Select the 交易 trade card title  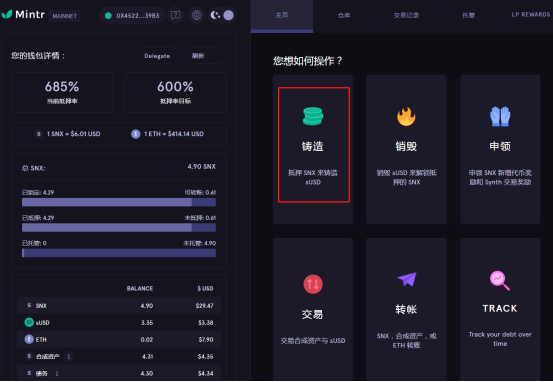pyautogui.click(x=312, y=314)
